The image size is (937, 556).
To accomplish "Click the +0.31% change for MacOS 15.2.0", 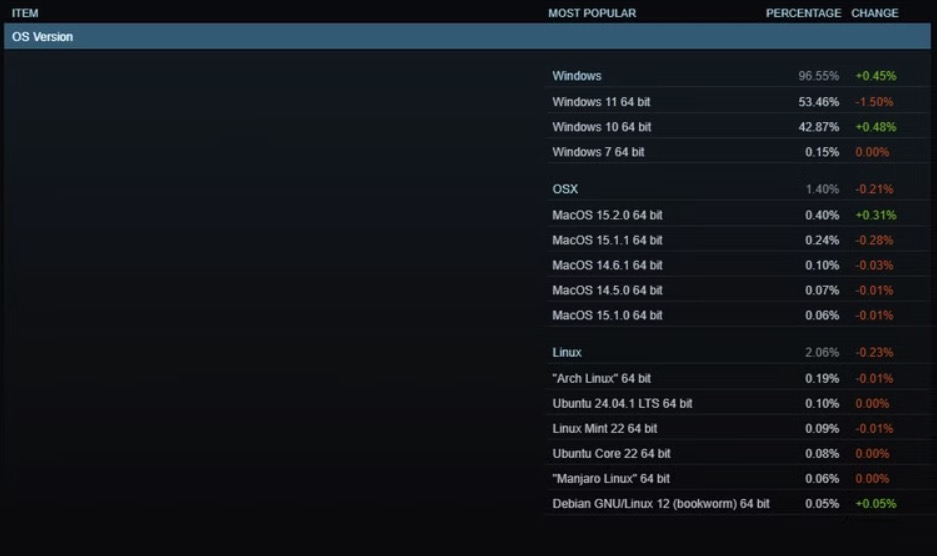I will (x=875, y=215).
